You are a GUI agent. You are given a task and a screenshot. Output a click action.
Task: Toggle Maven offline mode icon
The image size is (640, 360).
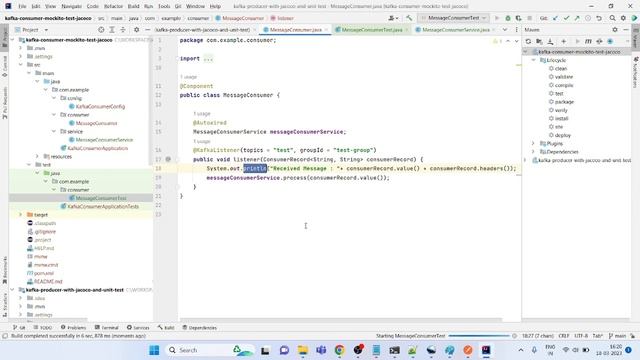pos(599,41)
